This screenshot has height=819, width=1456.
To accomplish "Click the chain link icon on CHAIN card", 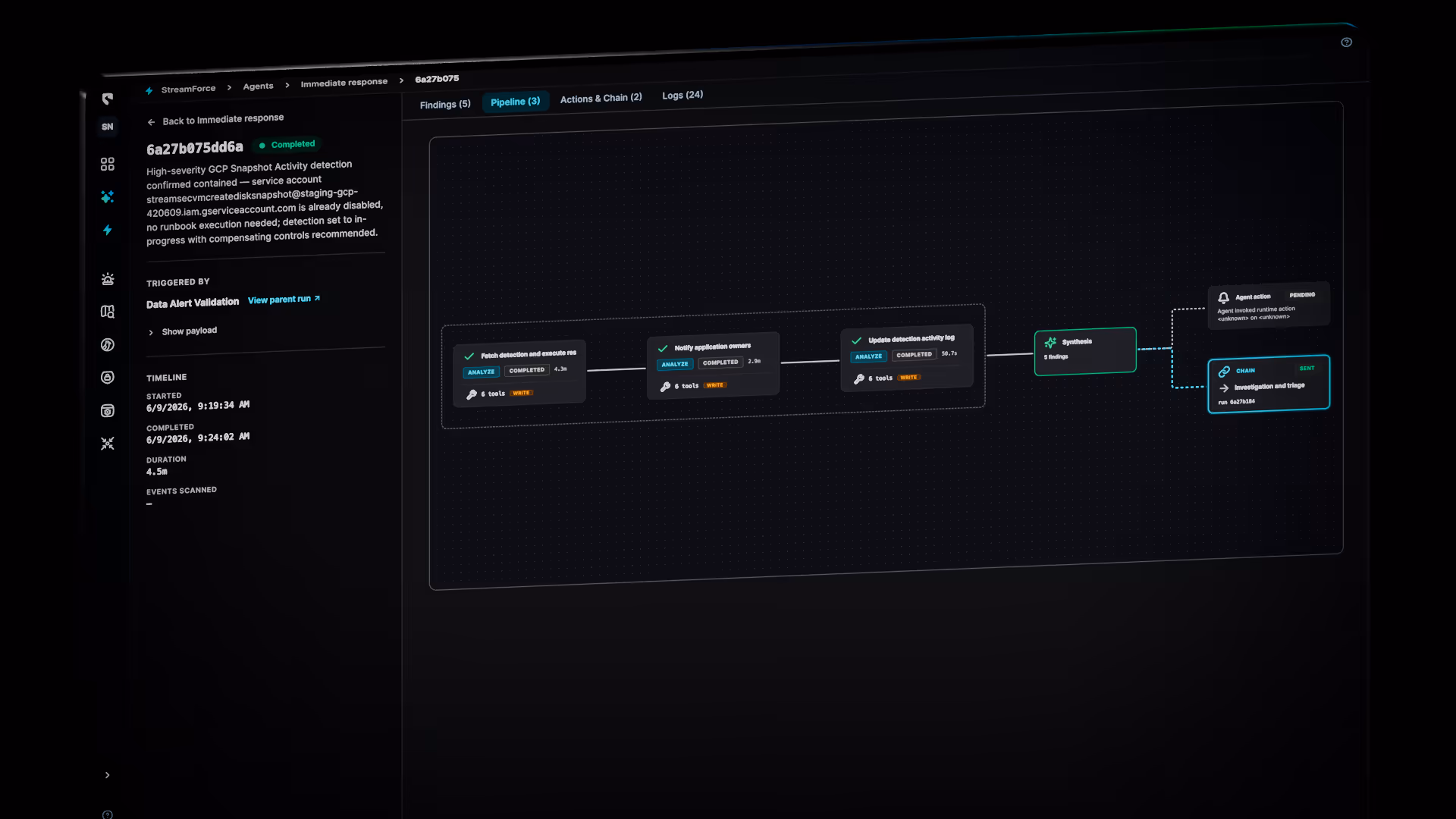I will point(1224,372).
